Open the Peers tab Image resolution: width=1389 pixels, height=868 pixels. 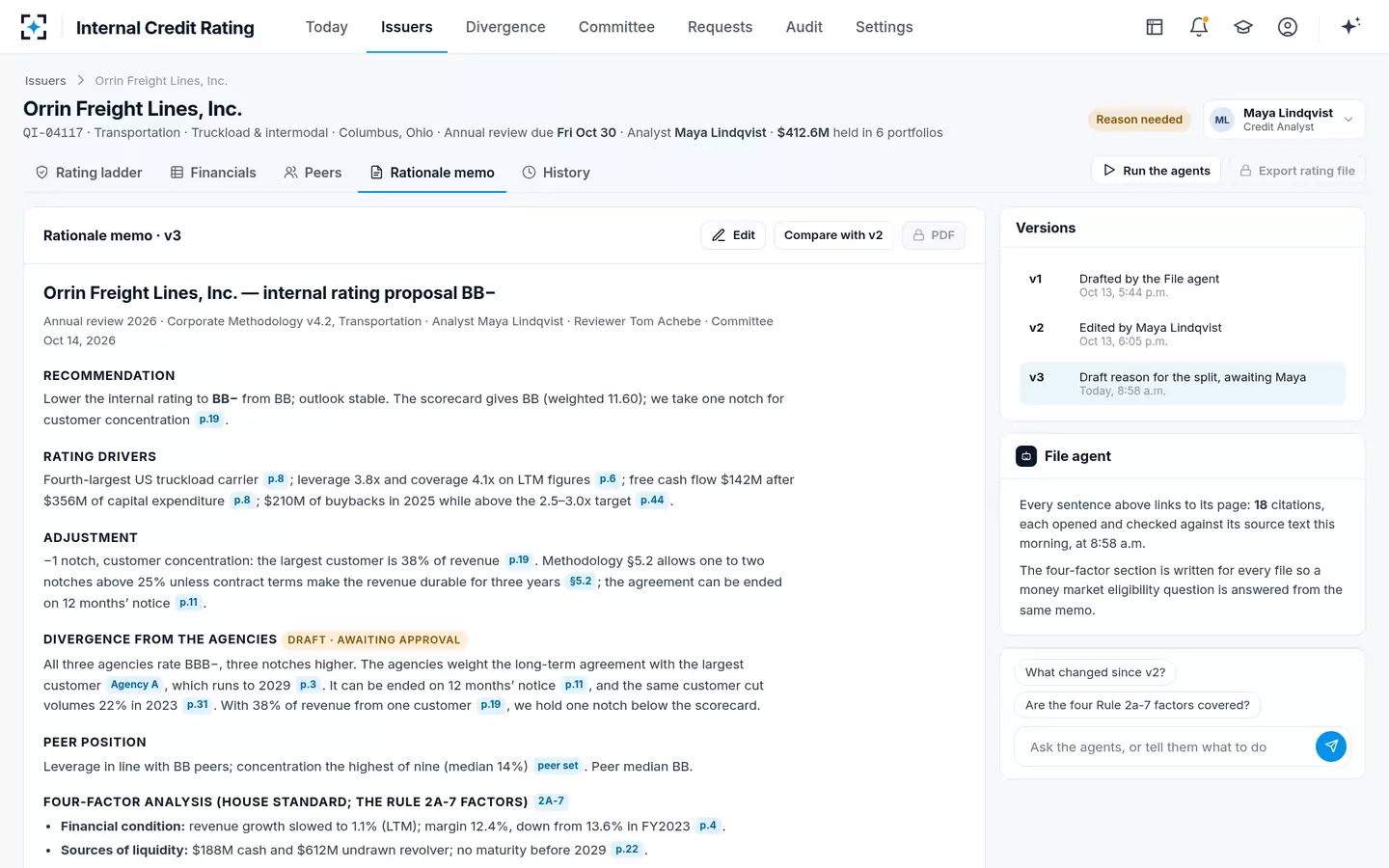tap(313, 173)
